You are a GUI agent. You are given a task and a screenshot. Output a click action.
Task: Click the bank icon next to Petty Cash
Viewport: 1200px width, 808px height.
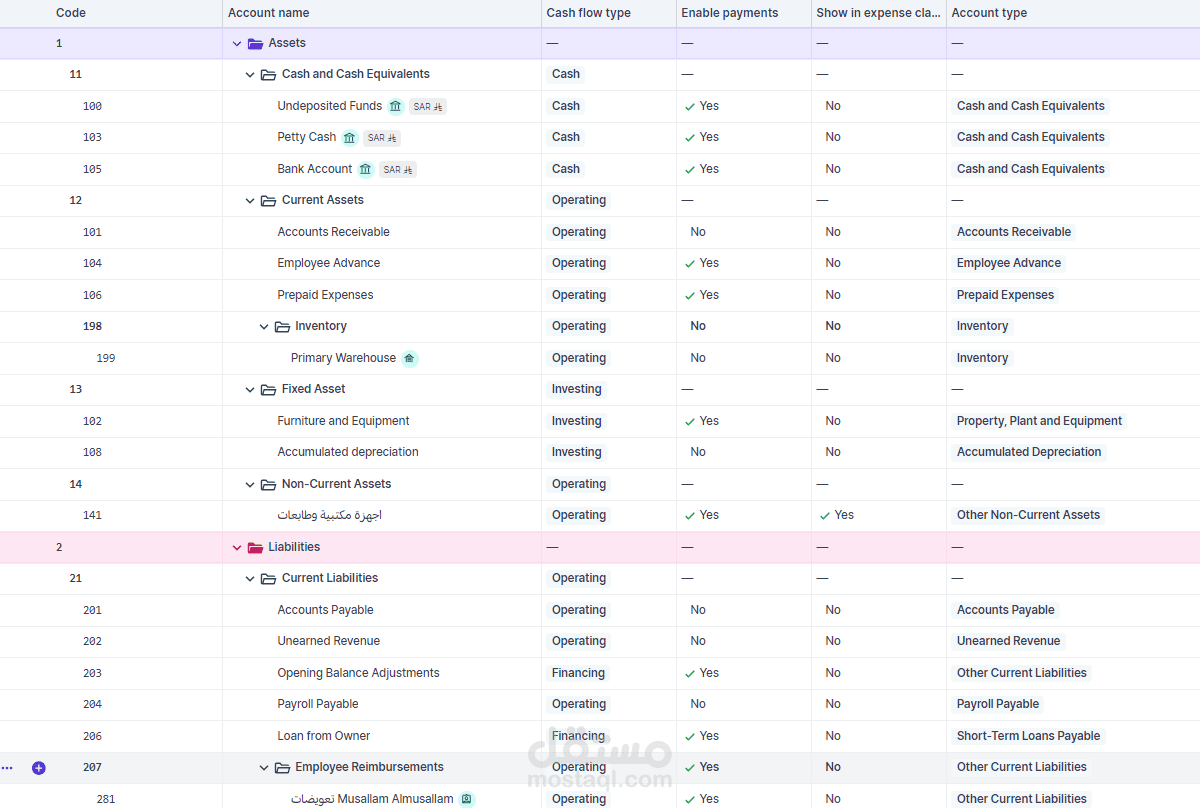pos(350,138)
